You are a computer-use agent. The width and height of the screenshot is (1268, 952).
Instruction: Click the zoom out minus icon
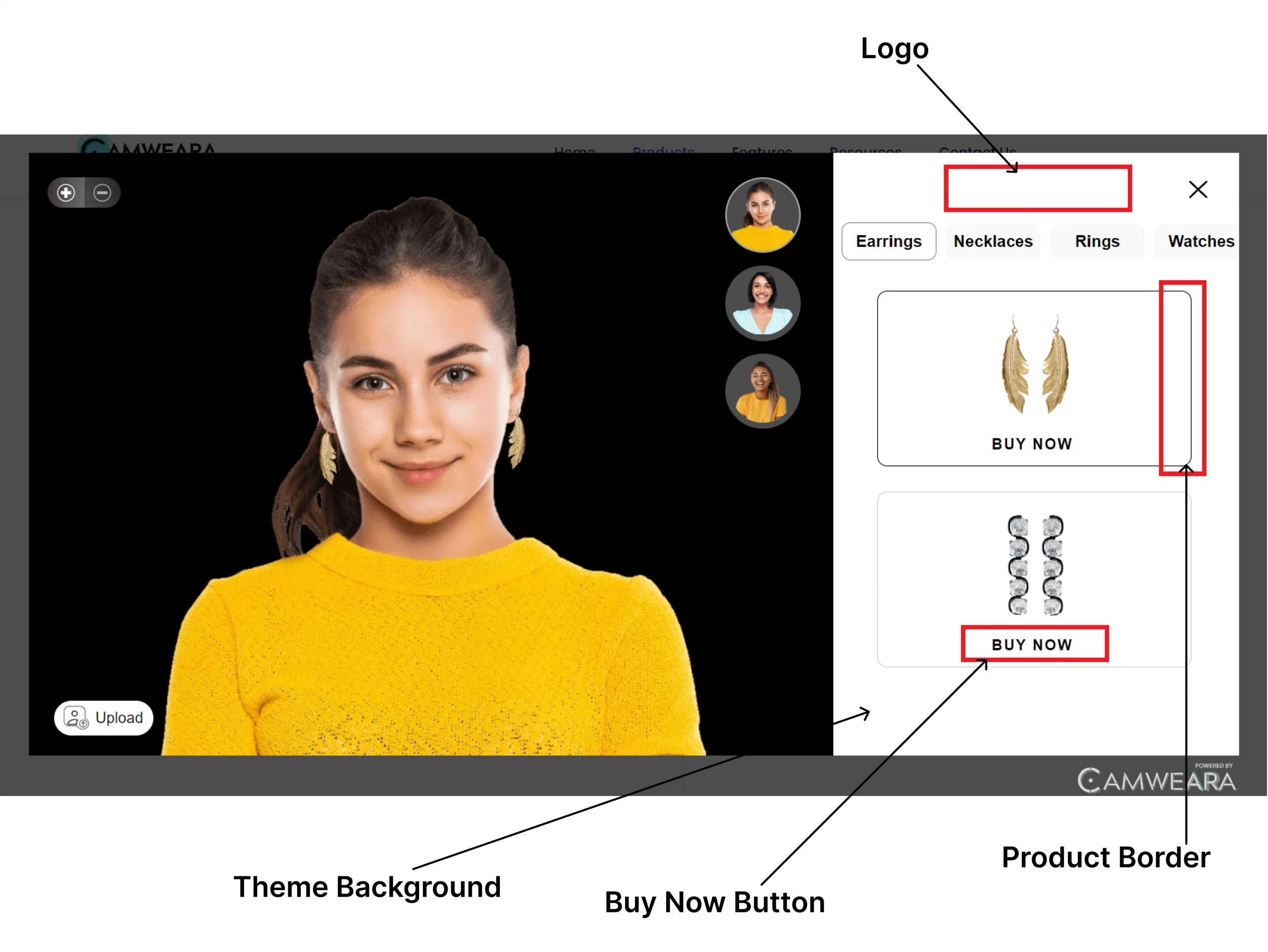click(102, 193)
